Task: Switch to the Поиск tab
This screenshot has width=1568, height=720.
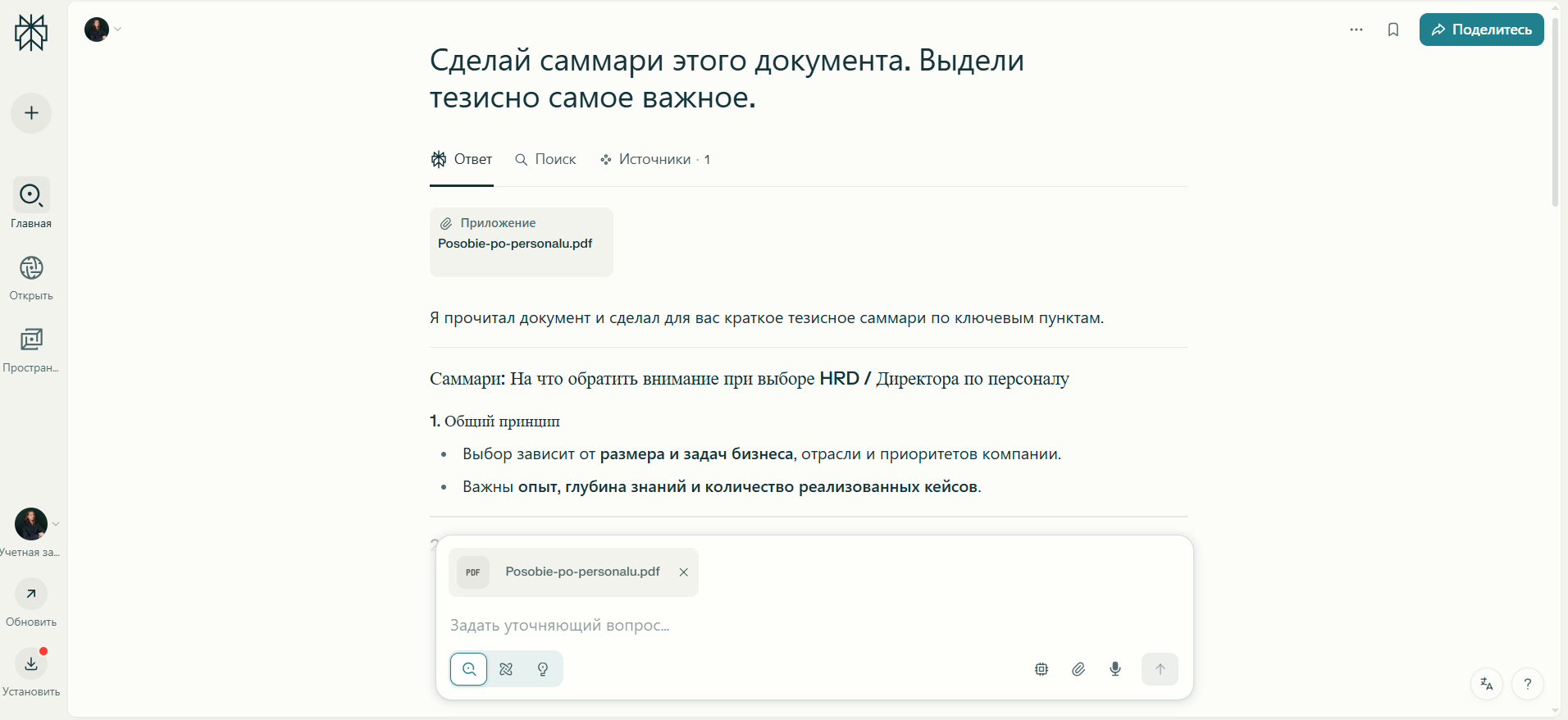Action: point(545,159)
